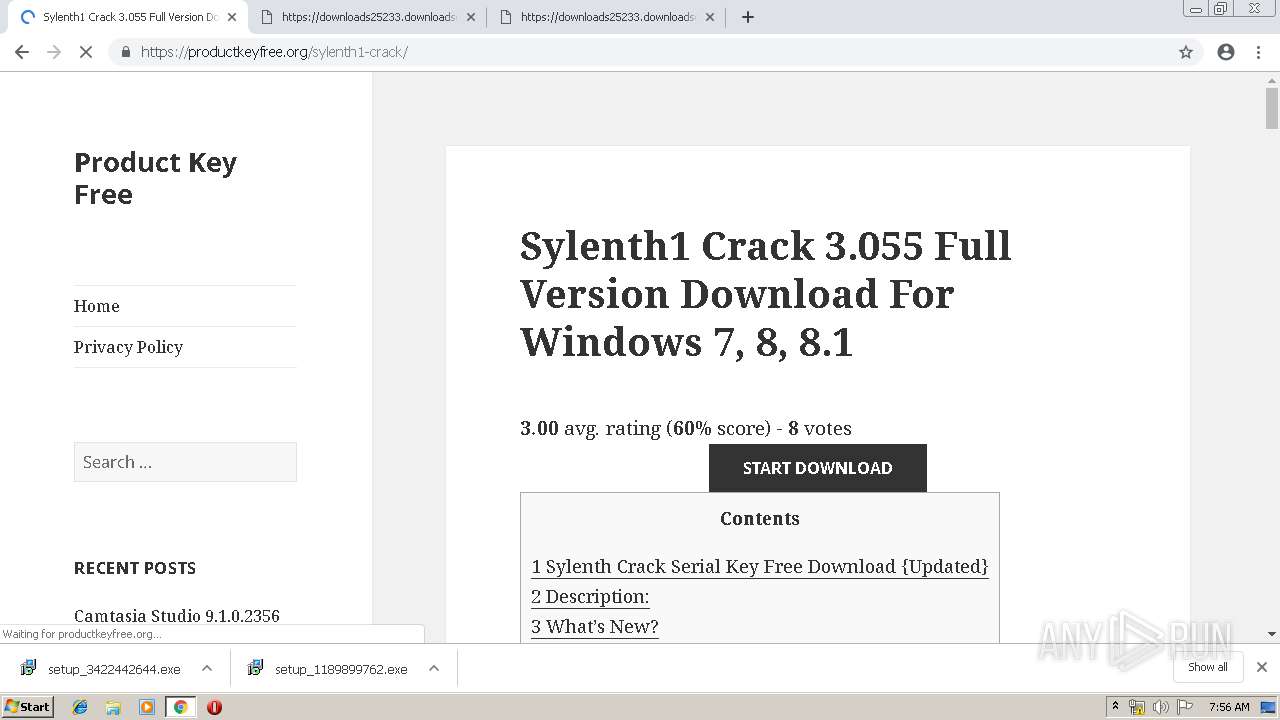Click the vertical scrollbar thumb
The image size is (1280, 720).
coord(1272,109)
